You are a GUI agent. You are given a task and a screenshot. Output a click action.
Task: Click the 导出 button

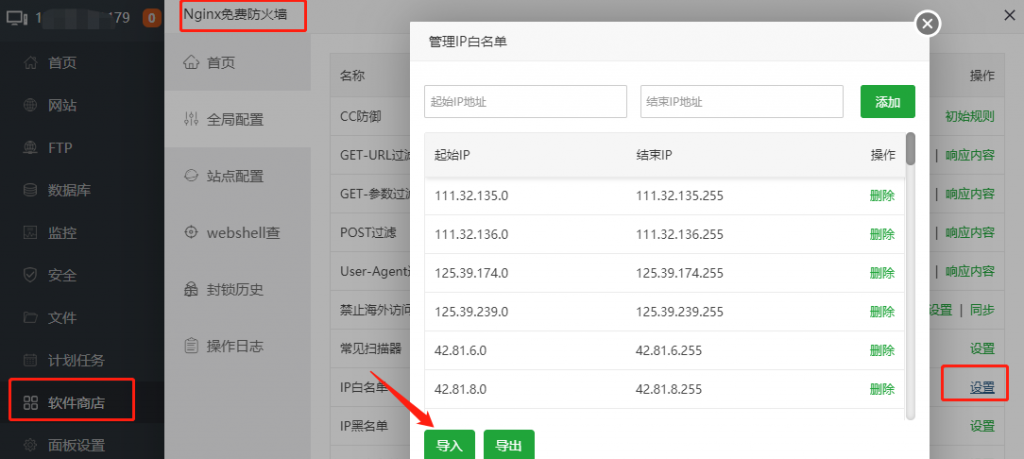509,445
